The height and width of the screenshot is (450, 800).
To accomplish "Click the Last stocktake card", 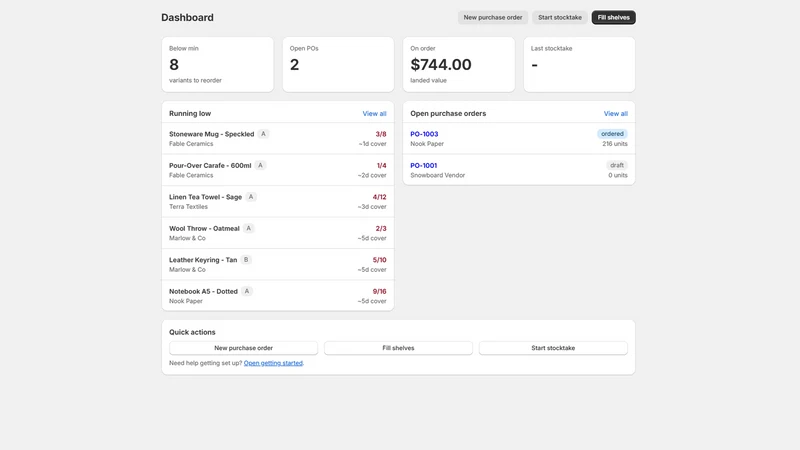I will [579, 64].
